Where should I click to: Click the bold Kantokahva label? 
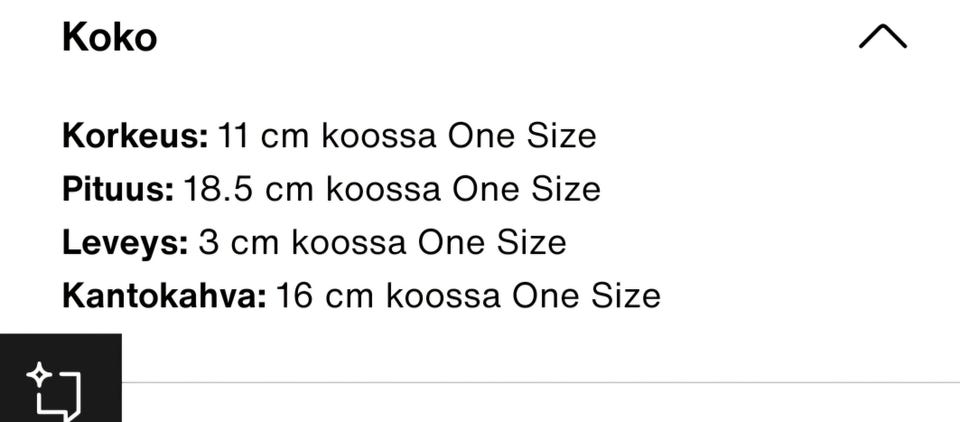point(164,296)
